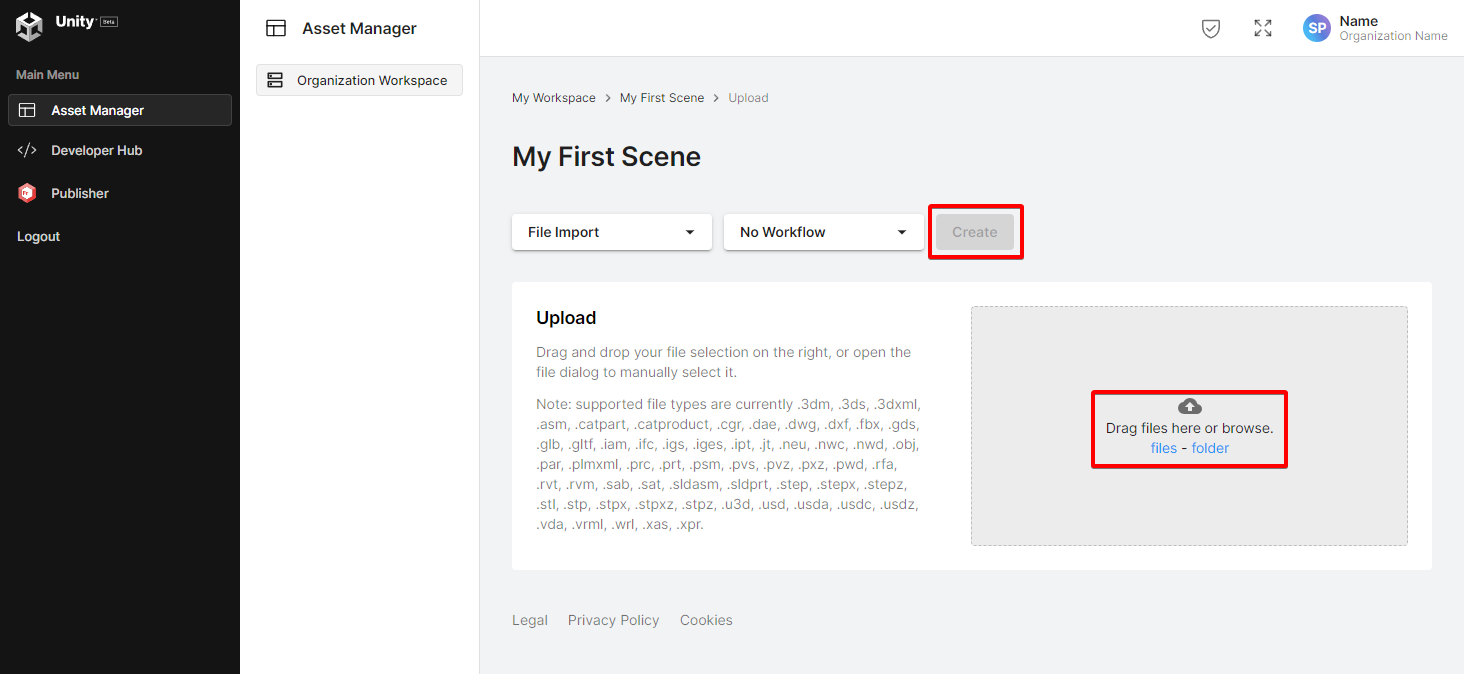Navigate to My Workspace breadcrumb
This screenshot has height=674, width=1464.
point(554,97)
